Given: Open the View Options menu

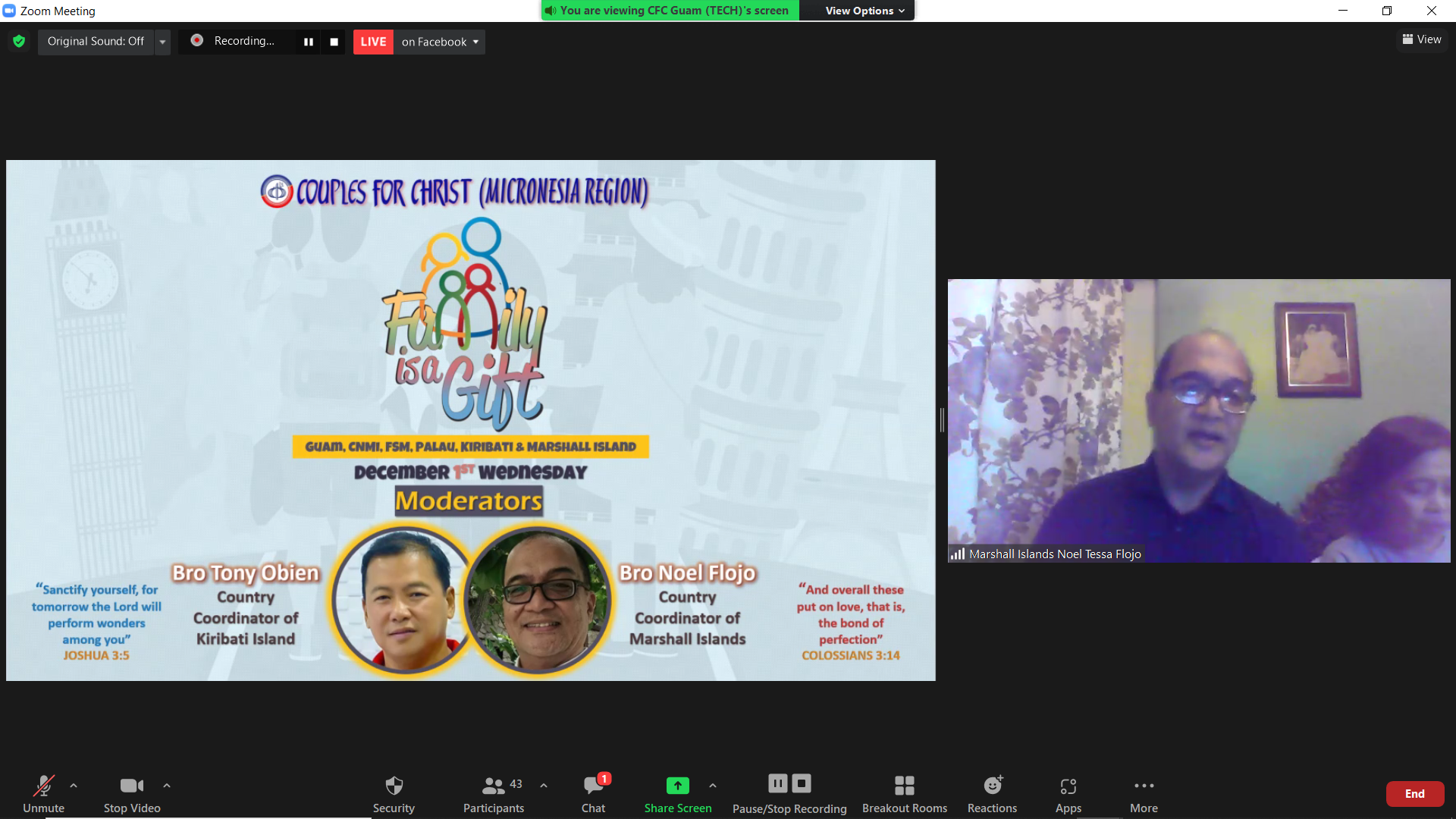Looking at the screenshot, I should coord(864,11).
